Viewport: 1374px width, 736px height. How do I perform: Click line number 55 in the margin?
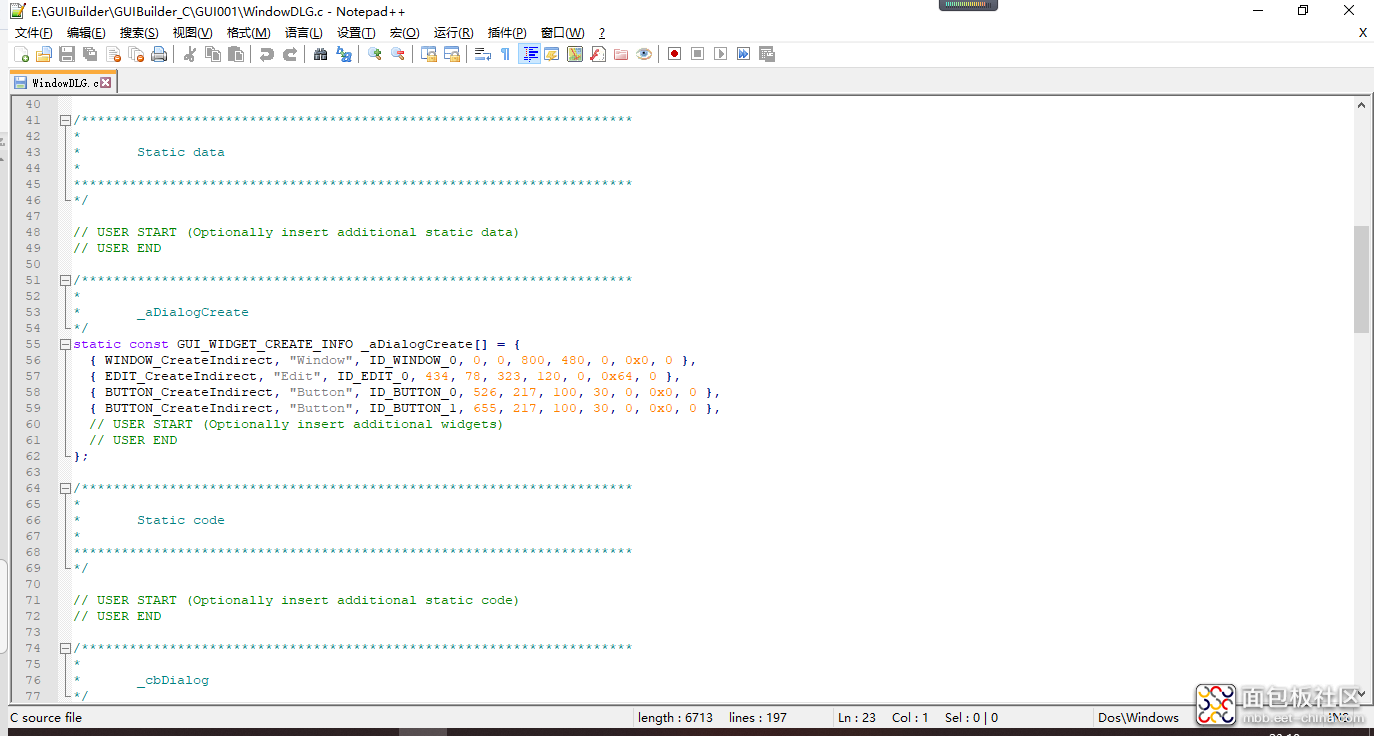33,344
